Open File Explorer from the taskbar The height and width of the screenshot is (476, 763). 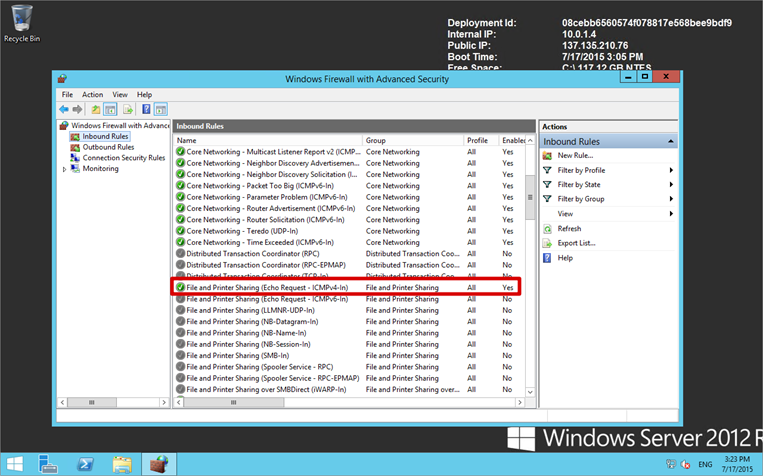point(122,464)
